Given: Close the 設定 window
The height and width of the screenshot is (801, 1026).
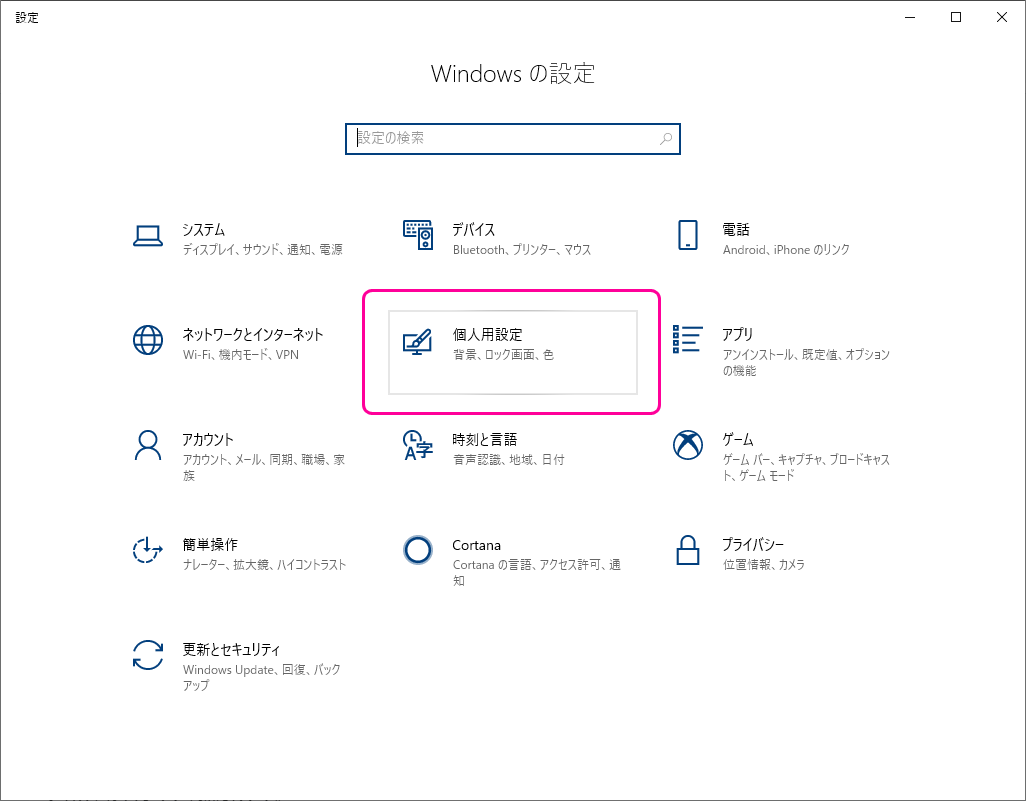Looking at the screenshot, I should [x=1002, y=18].
